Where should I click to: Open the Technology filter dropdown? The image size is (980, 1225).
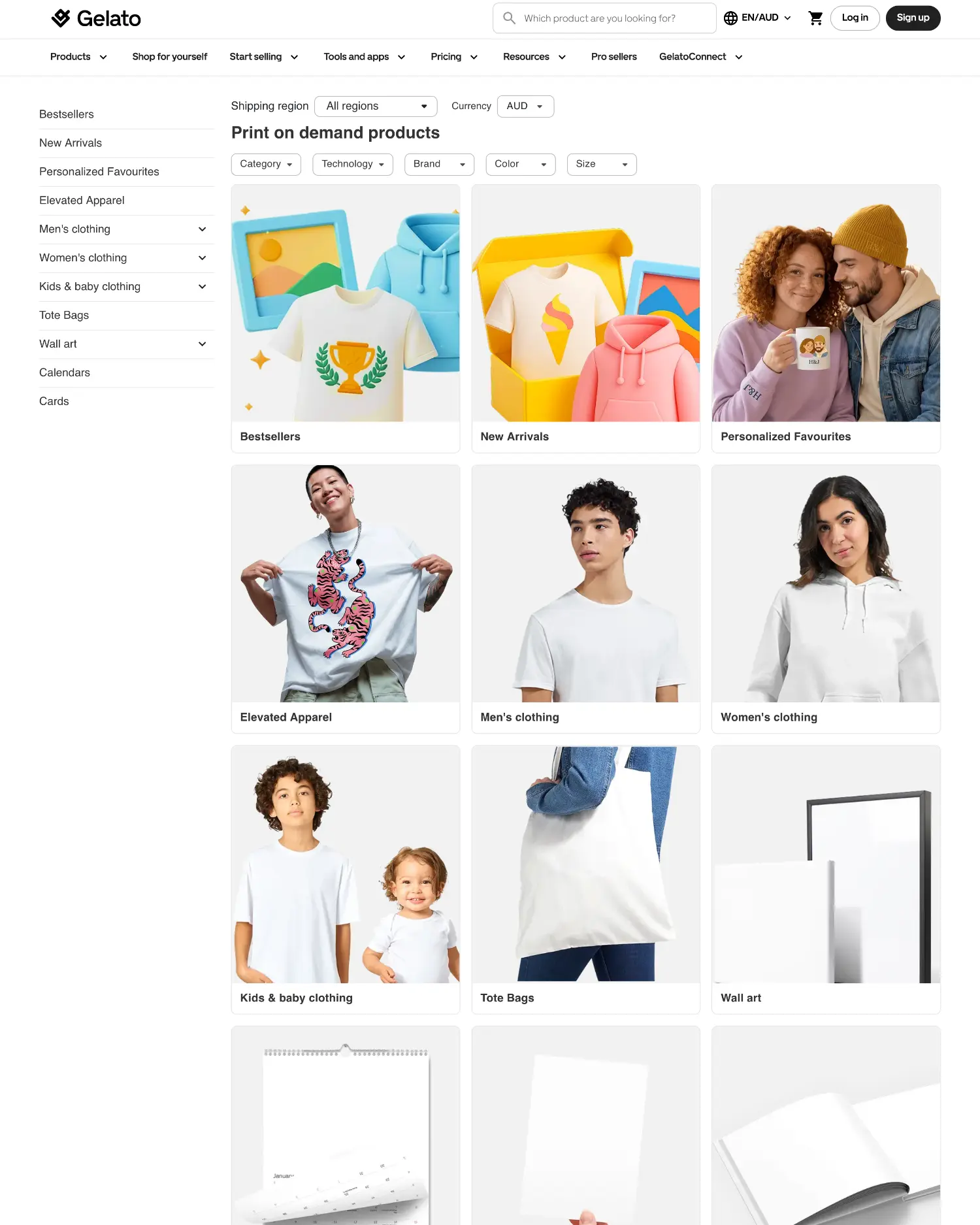pos(353,165)
